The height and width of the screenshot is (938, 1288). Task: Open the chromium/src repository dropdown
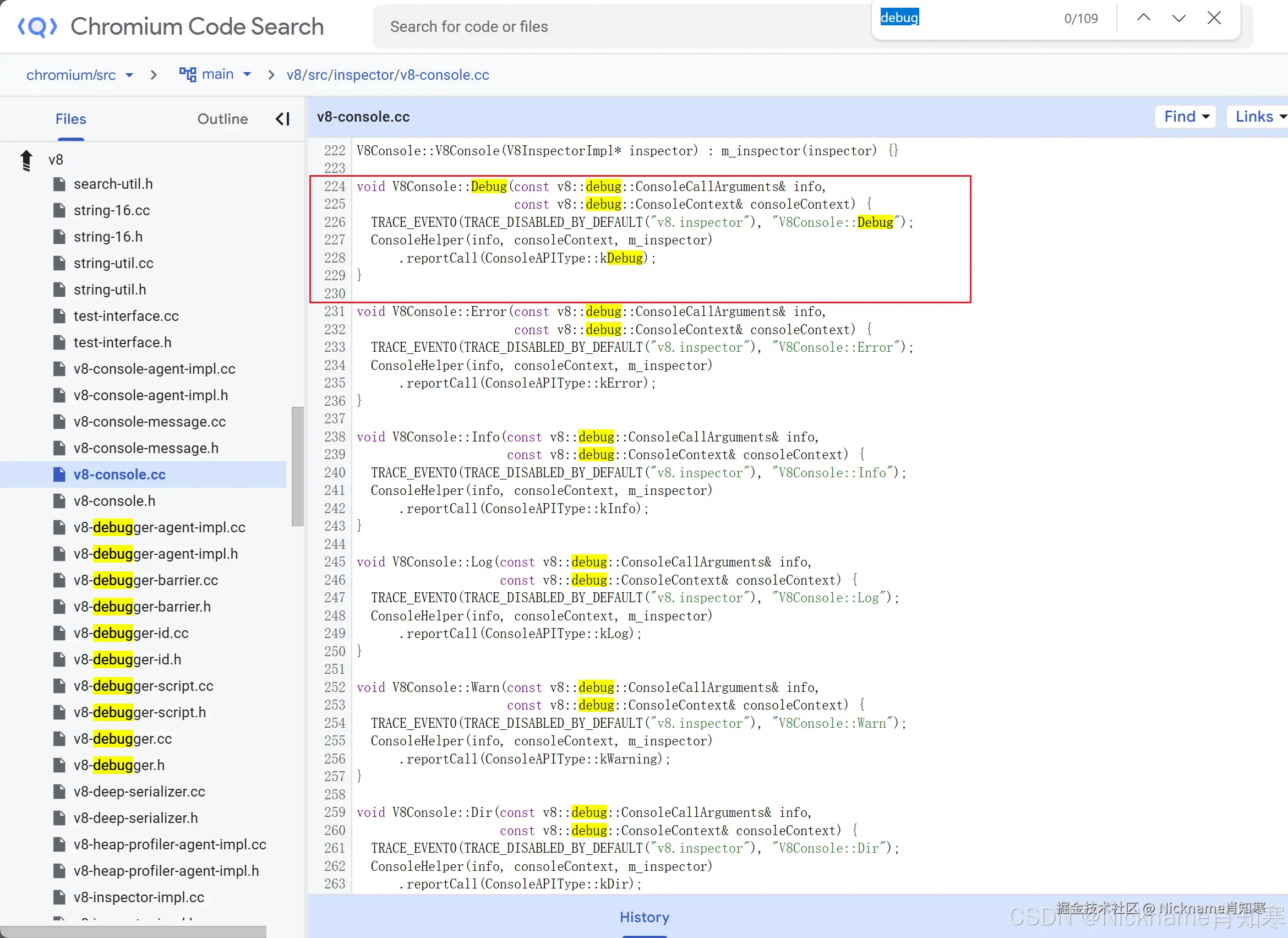(x=129, y=75)
